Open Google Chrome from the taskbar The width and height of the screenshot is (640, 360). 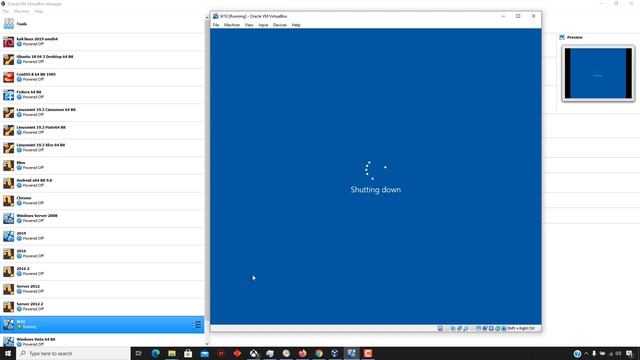[x=319, y=353]
